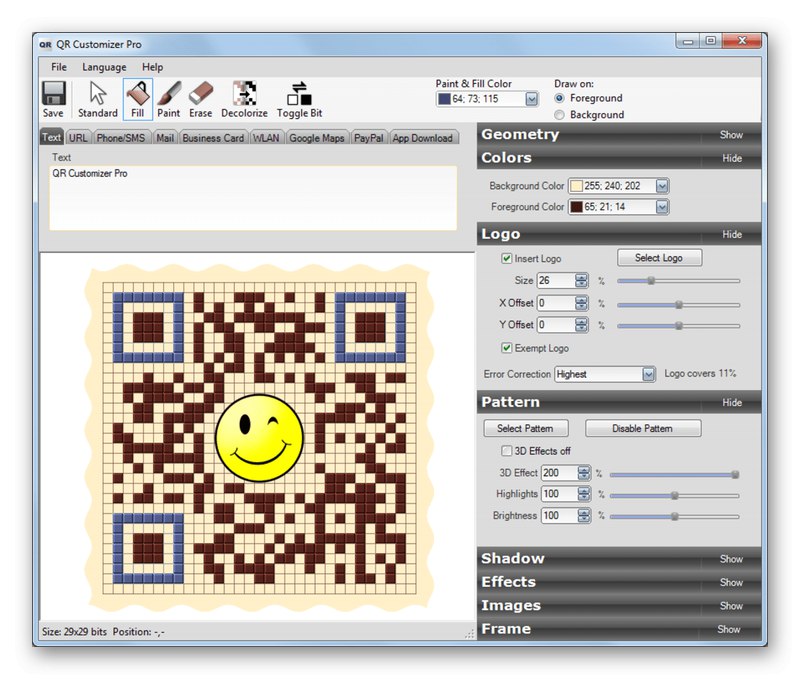Click the Disable Pattern button
Screen dimensions: 800x679
coord(643,427)
